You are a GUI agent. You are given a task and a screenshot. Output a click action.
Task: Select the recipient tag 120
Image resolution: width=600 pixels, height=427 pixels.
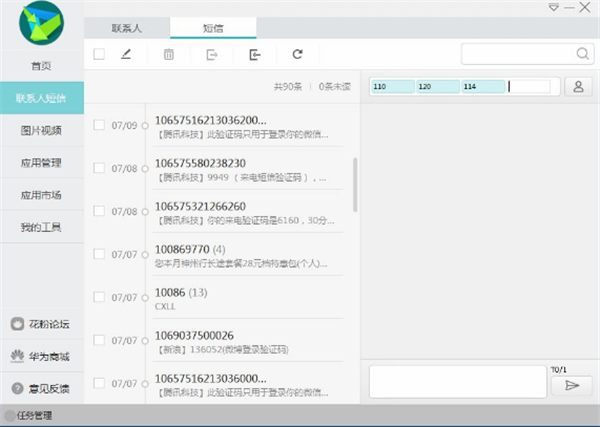coord(438,86)
